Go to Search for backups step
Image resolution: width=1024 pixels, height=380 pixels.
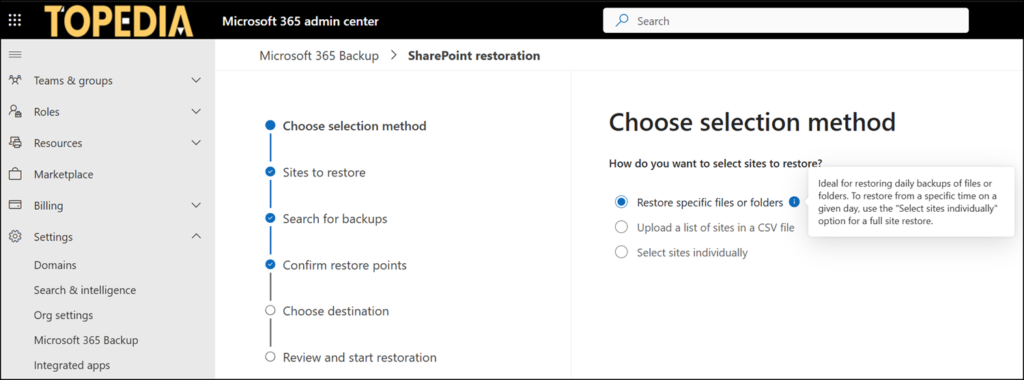[x=335, y=219]
